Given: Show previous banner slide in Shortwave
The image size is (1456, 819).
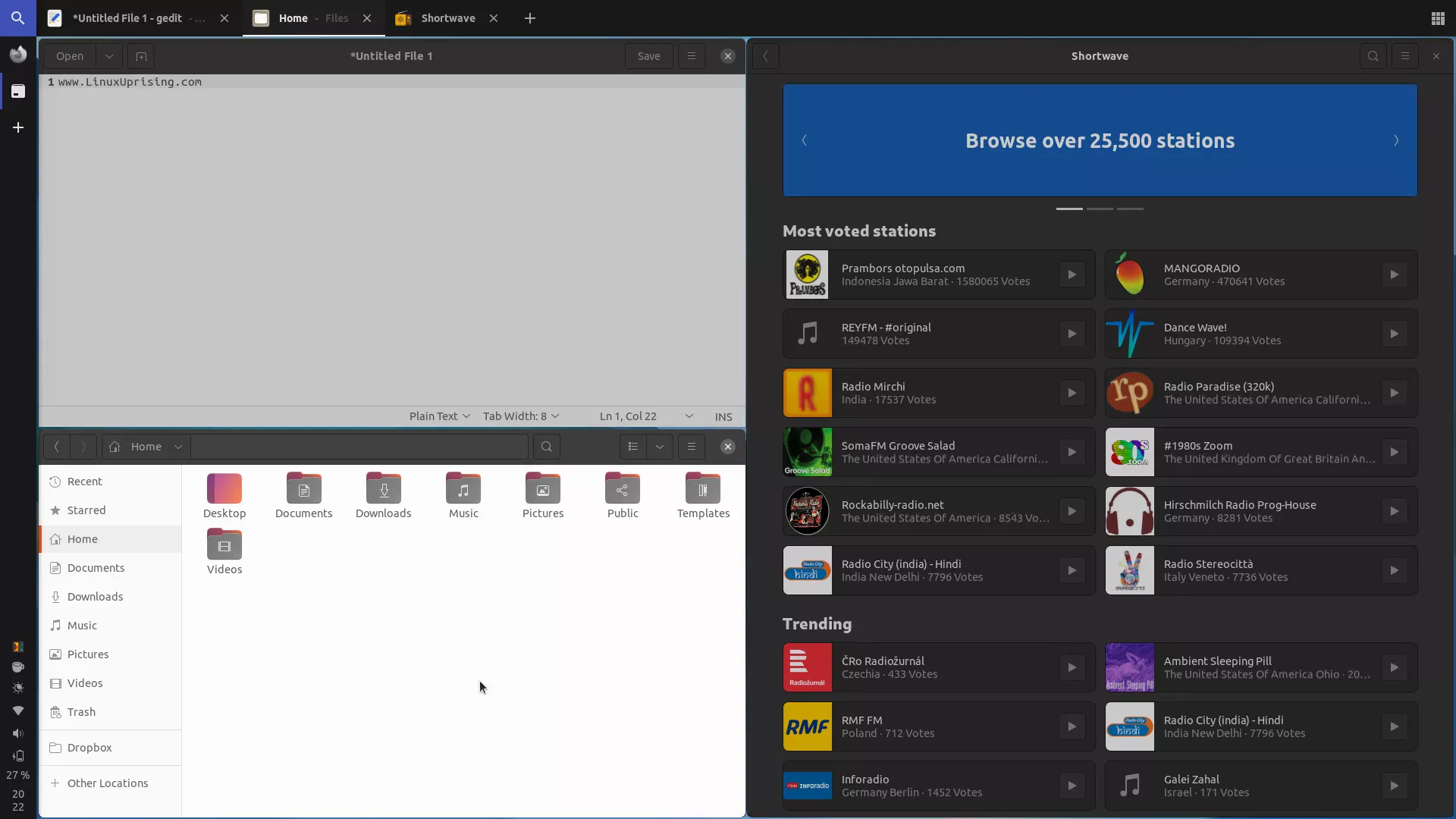Looking at the screenshot, I should 805,140.
